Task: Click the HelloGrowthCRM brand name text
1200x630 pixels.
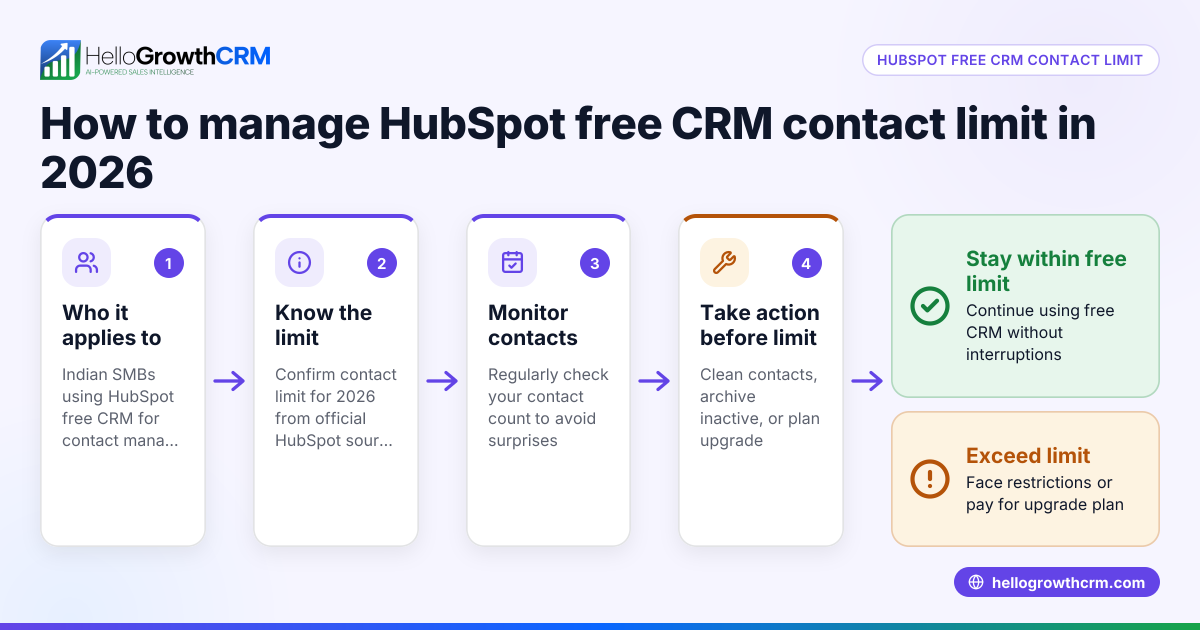Action: [x=178, y=55]
